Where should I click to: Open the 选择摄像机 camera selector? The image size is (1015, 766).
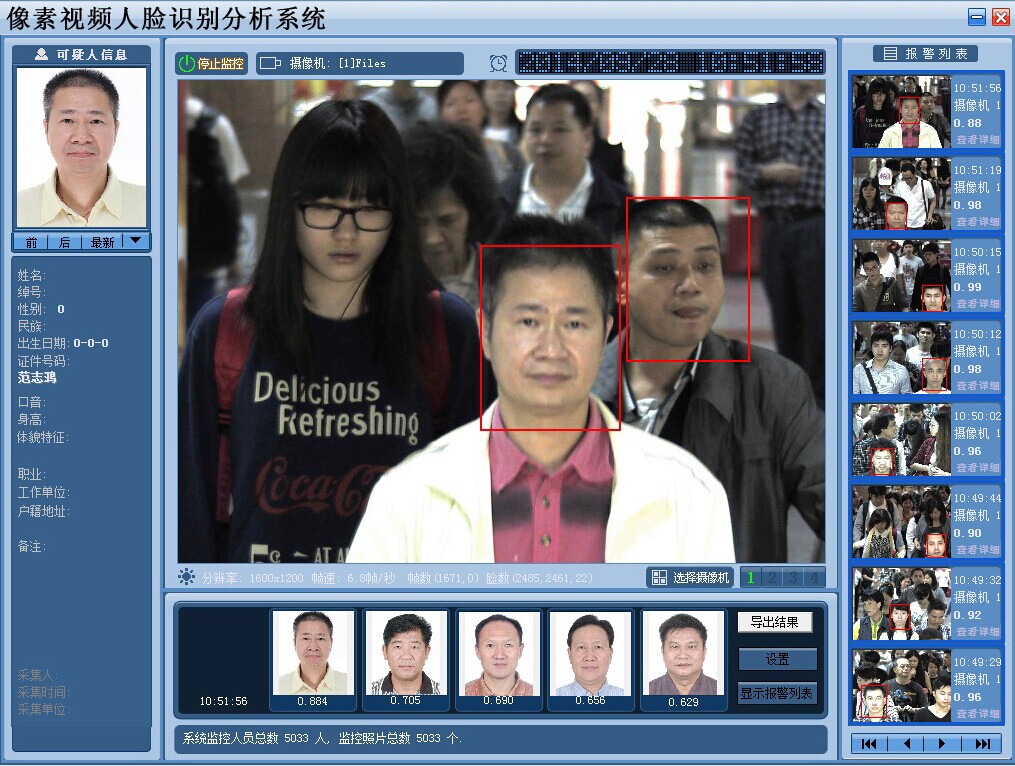coord(690,578)
